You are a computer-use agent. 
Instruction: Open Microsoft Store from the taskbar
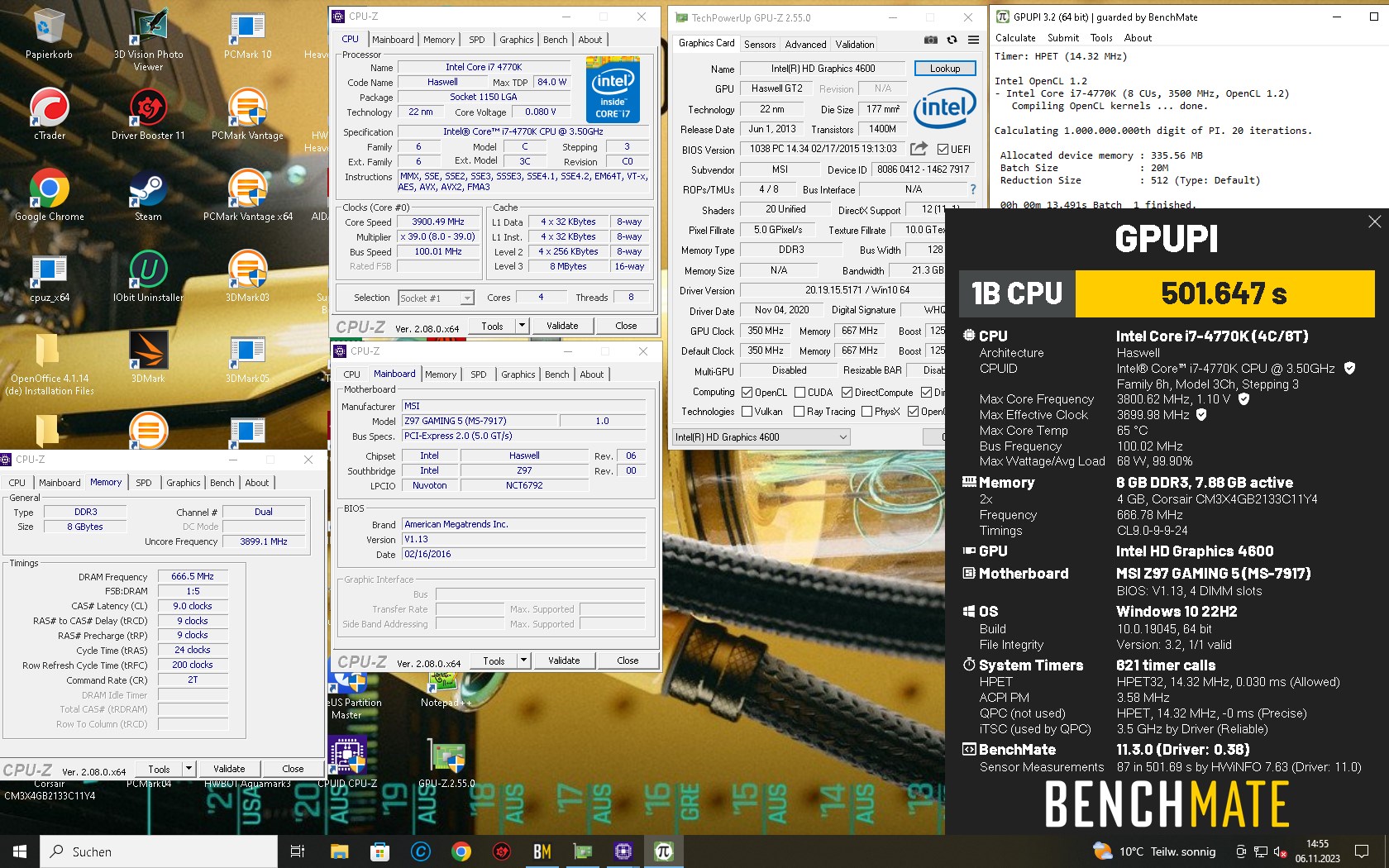click(379, 851)
